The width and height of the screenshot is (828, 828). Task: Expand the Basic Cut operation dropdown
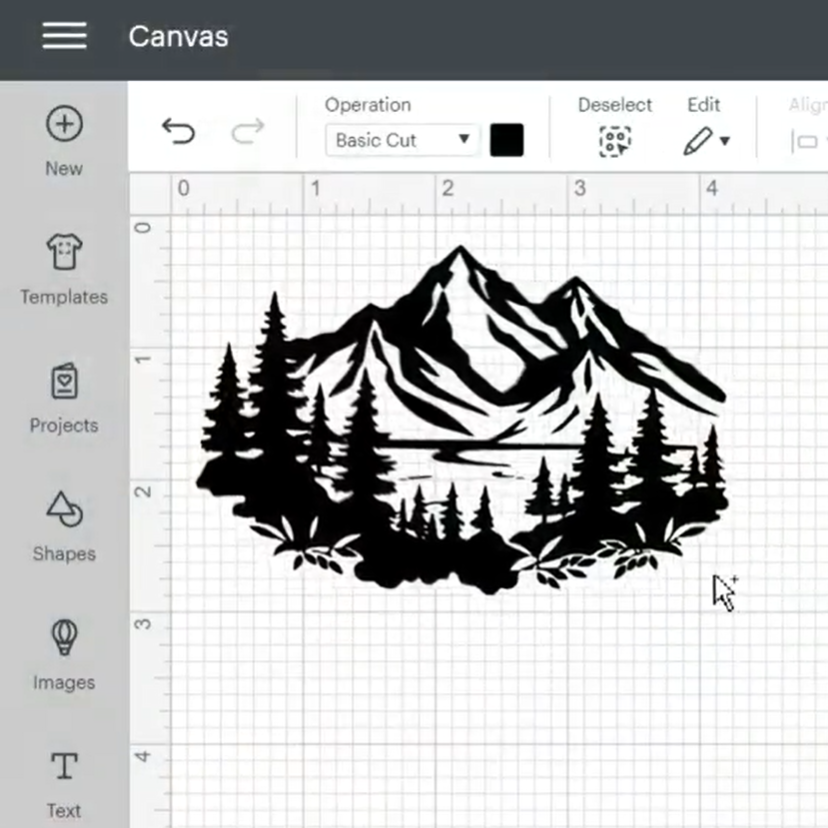(403, 140)
